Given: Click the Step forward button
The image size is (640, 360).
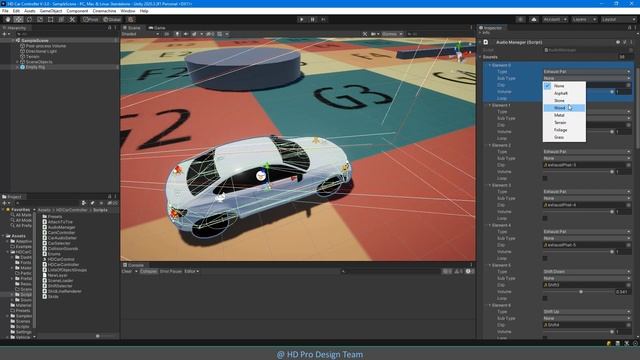Looking at the screenshot, I should [323, 19].
